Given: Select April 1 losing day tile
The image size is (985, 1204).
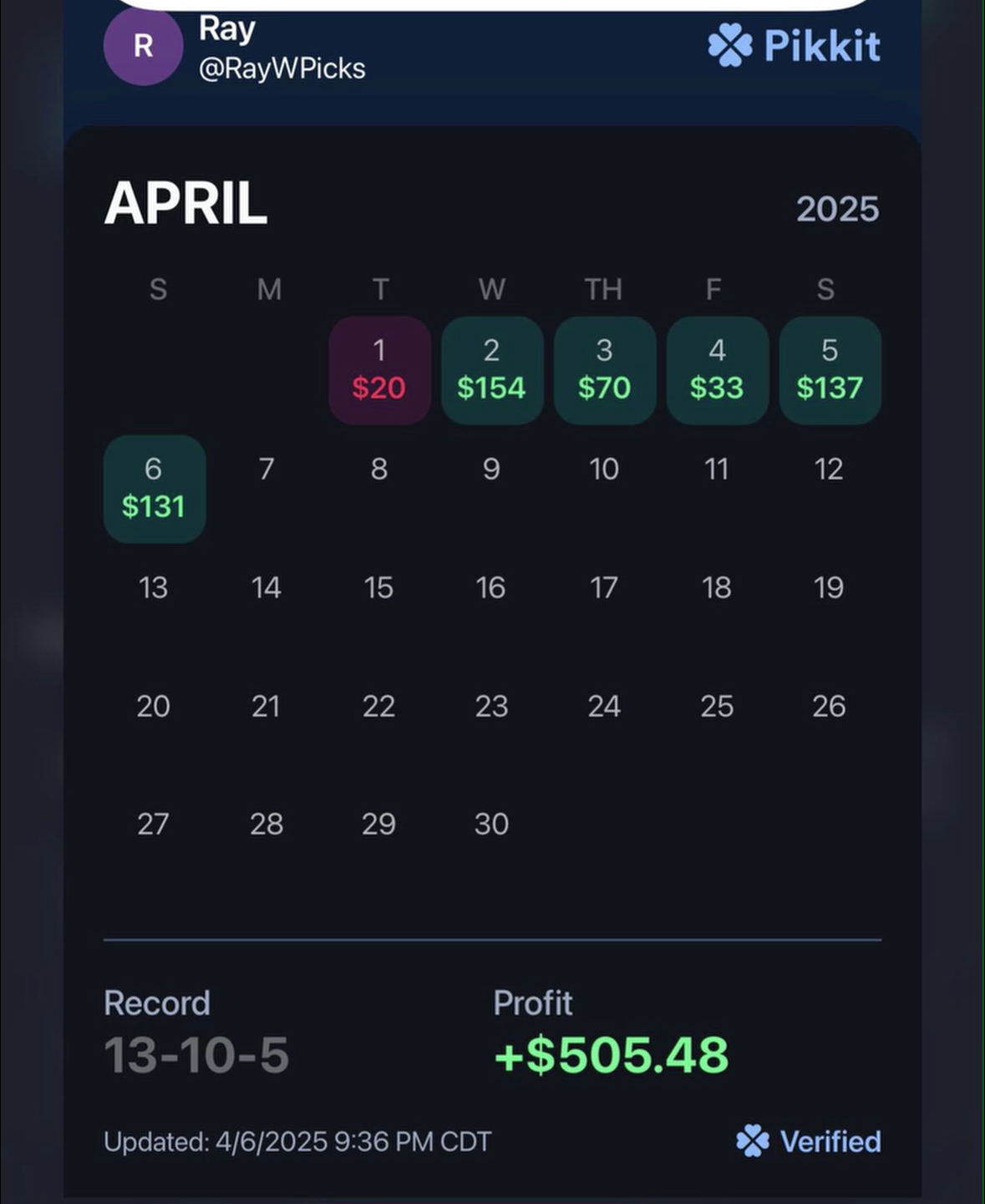Looking at the screenshot, I should (379, 370).
